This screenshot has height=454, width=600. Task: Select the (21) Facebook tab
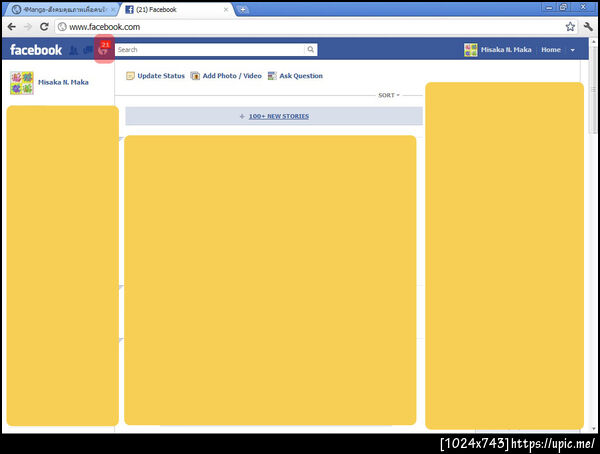pyautogui.click(x=176, y=10)
